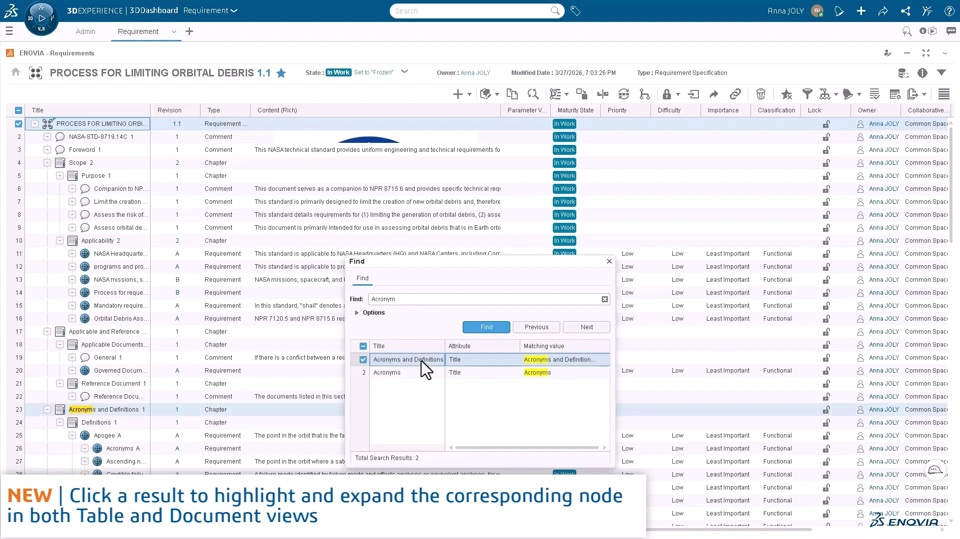Screen dimensions: 960x539
Task: Click the Next button in Find dialog
Action: [587, 327]
